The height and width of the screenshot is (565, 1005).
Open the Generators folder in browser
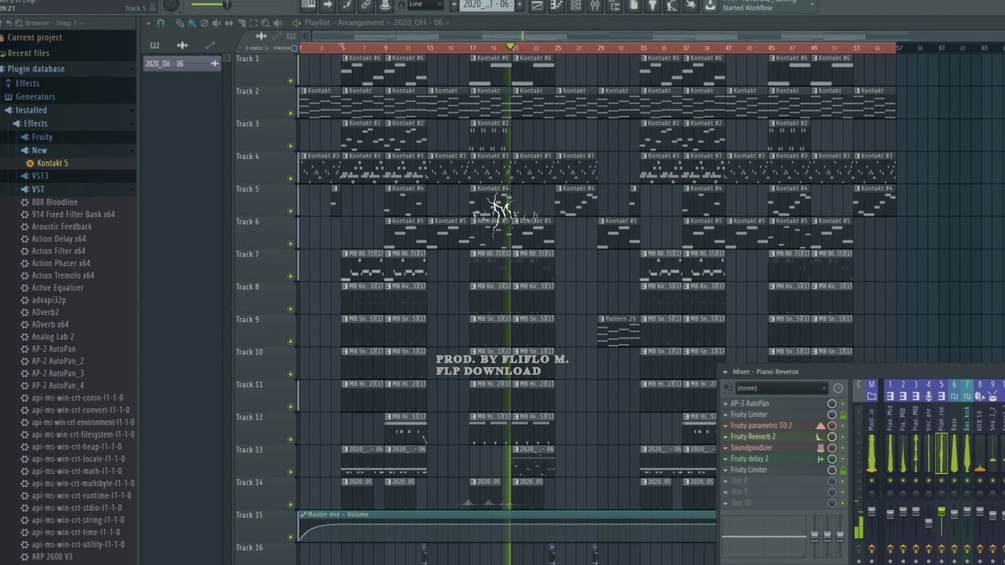pos(35,97)
